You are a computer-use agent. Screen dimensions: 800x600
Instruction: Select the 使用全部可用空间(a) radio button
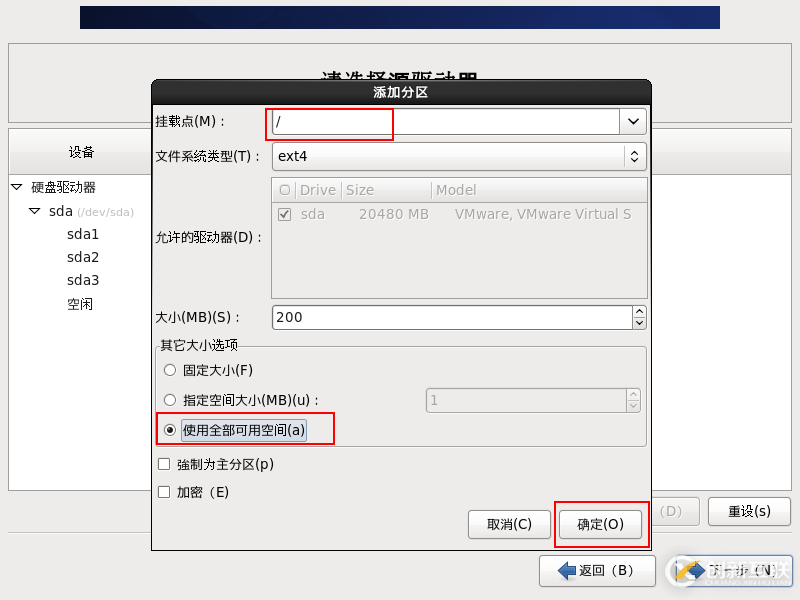(x=170, y=429)
